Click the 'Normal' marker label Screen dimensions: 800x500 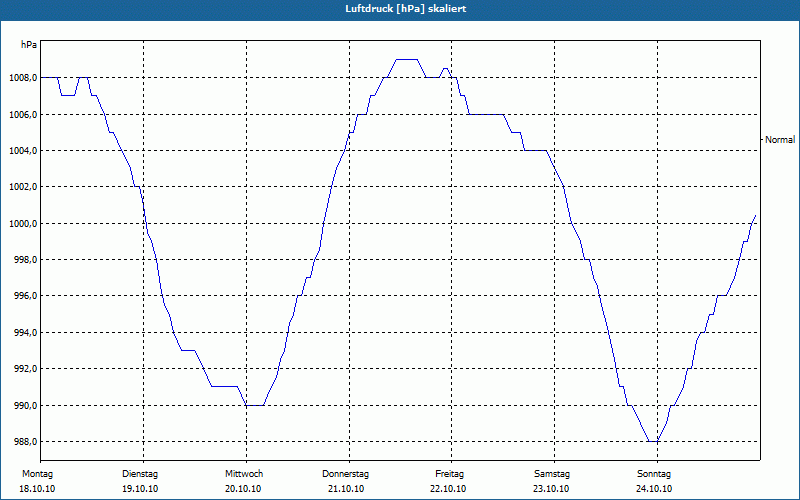coord(780,140)
